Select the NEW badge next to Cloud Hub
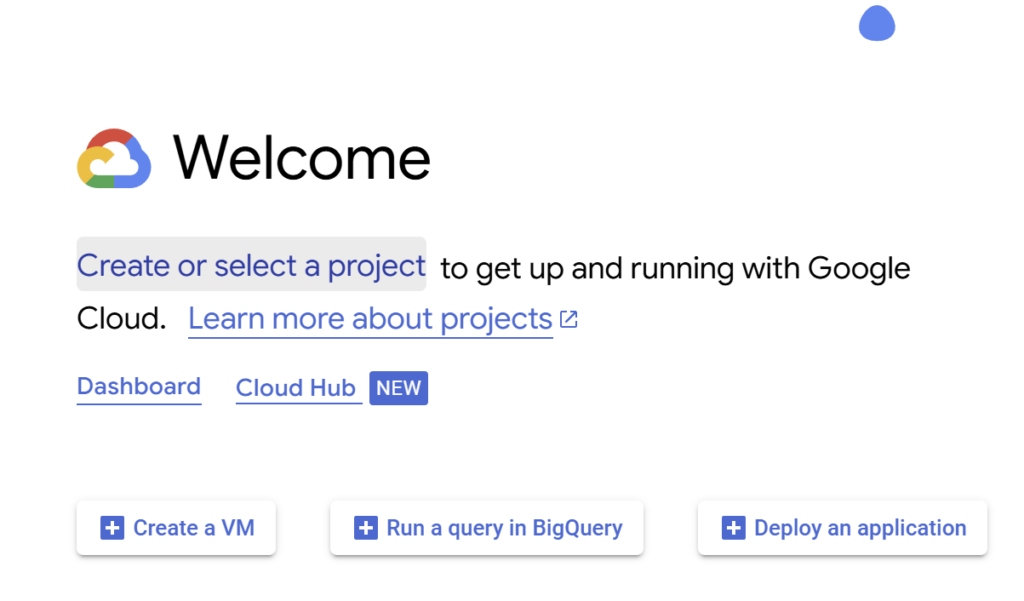The image size is (1024, 601). pos(398,388)
